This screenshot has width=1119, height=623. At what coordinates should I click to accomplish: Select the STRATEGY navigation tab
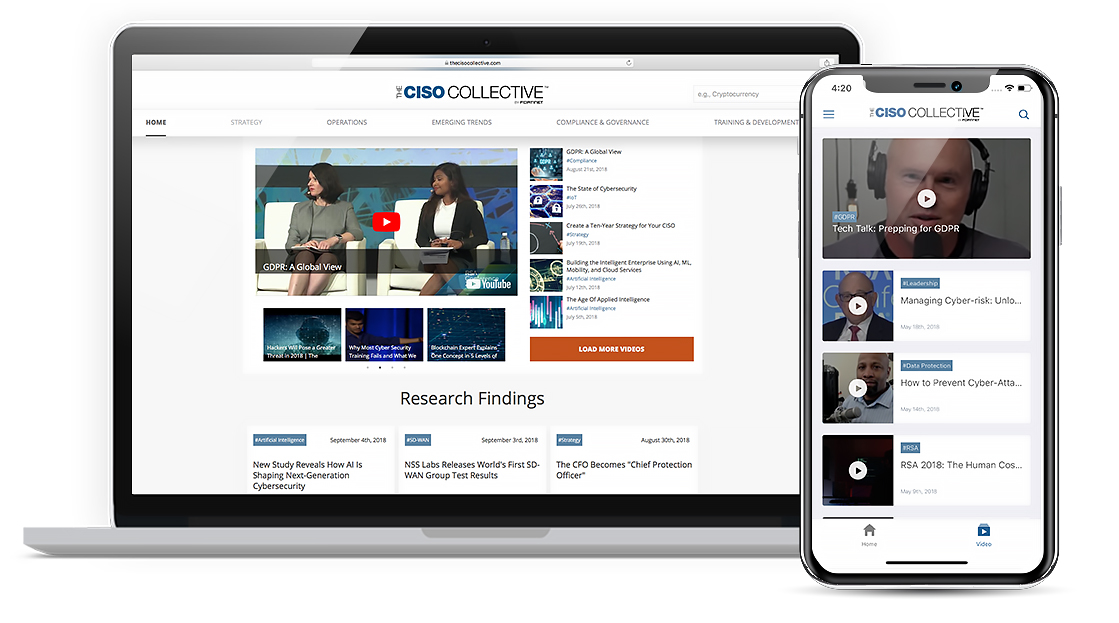click(246, 123)
